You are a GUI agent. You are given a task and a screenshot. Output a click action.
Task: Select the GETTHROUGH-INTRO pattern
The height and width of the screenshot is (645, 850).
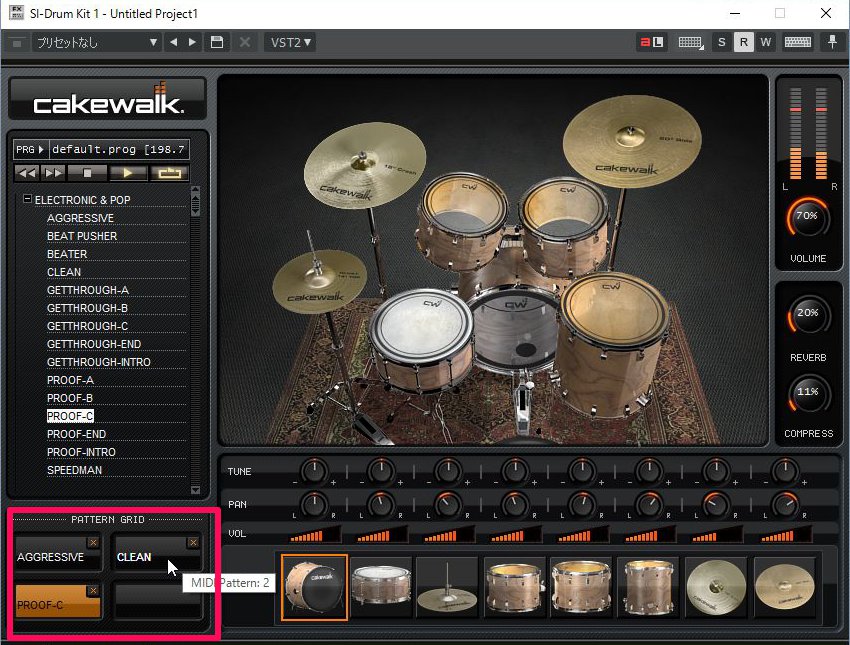click(x=99, y=362)
